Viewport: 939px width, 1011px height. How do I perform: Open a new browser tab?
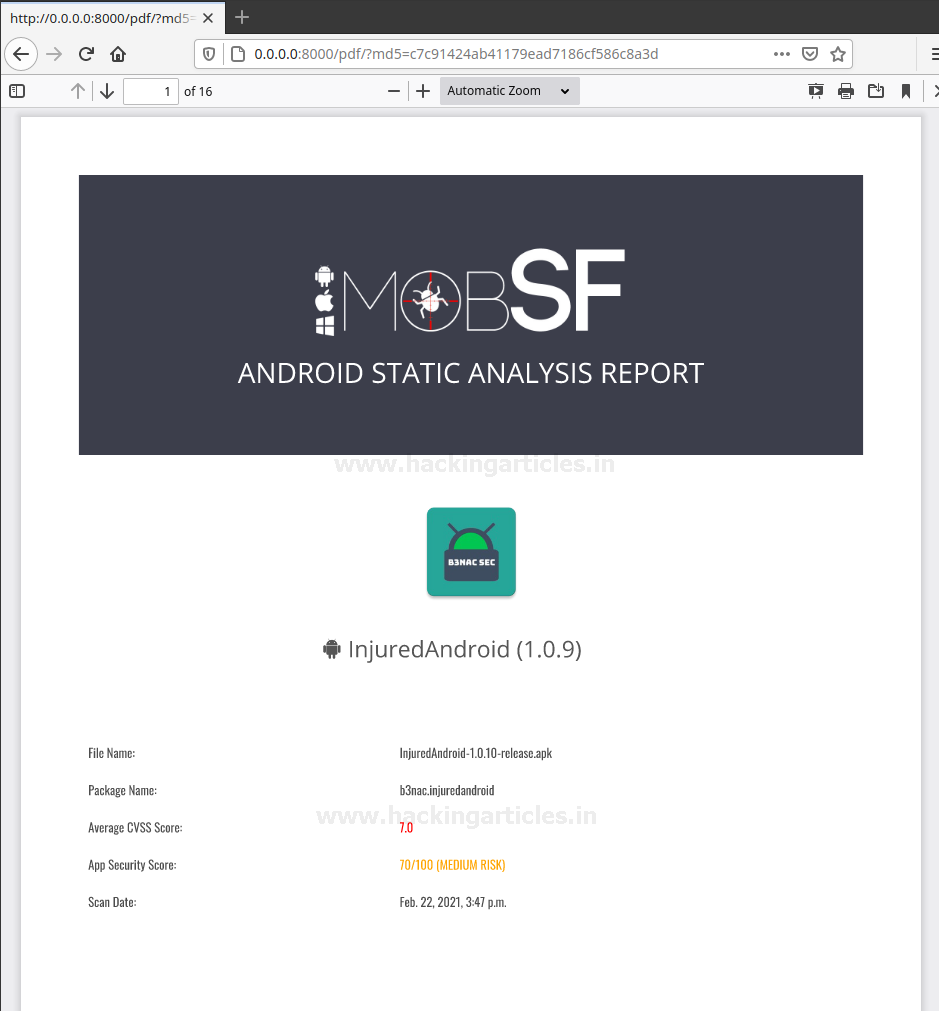pos(241,17)
